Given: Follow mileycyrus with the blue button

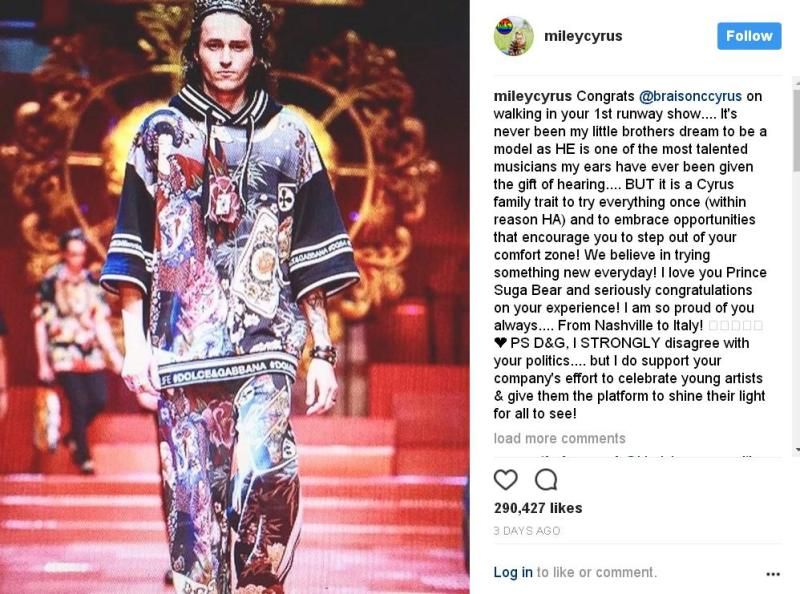Looking at the screenshot, I should coord(749,36).
